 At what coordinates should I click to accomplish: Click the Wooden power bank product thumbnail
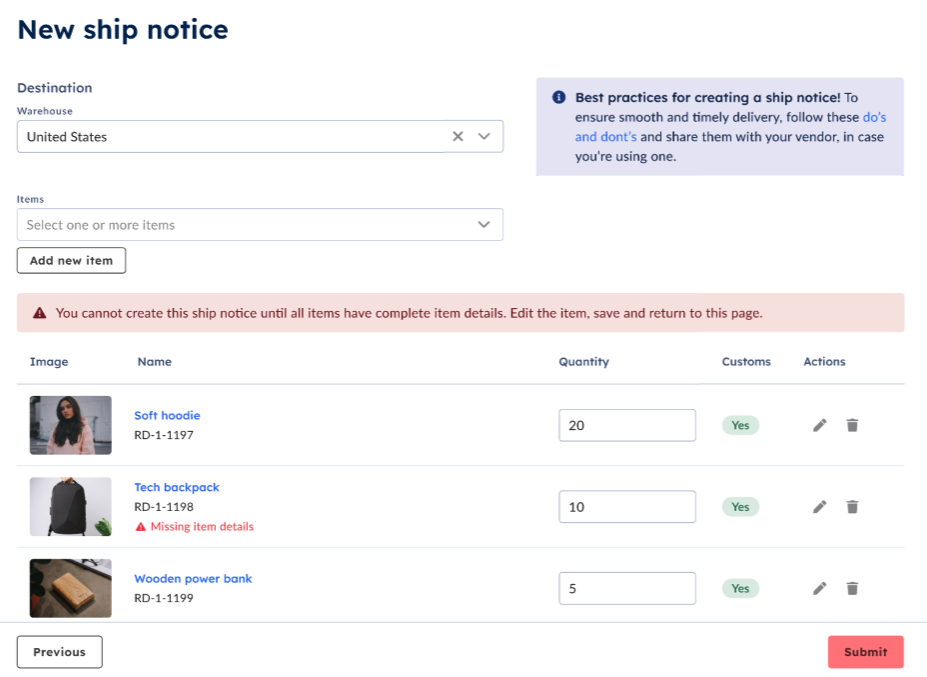point(71,588)
